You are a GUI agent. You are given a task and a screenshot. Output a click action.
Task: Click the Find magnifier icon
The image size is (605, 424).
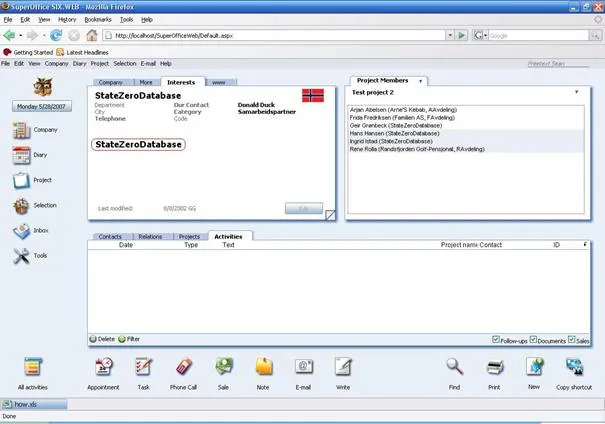454,366
